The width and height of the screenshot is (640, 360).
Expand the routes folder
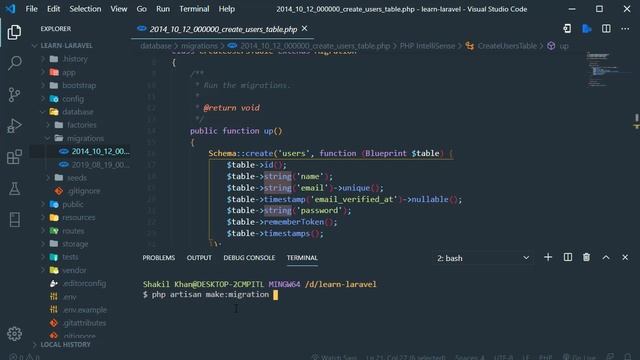[73, 231]
